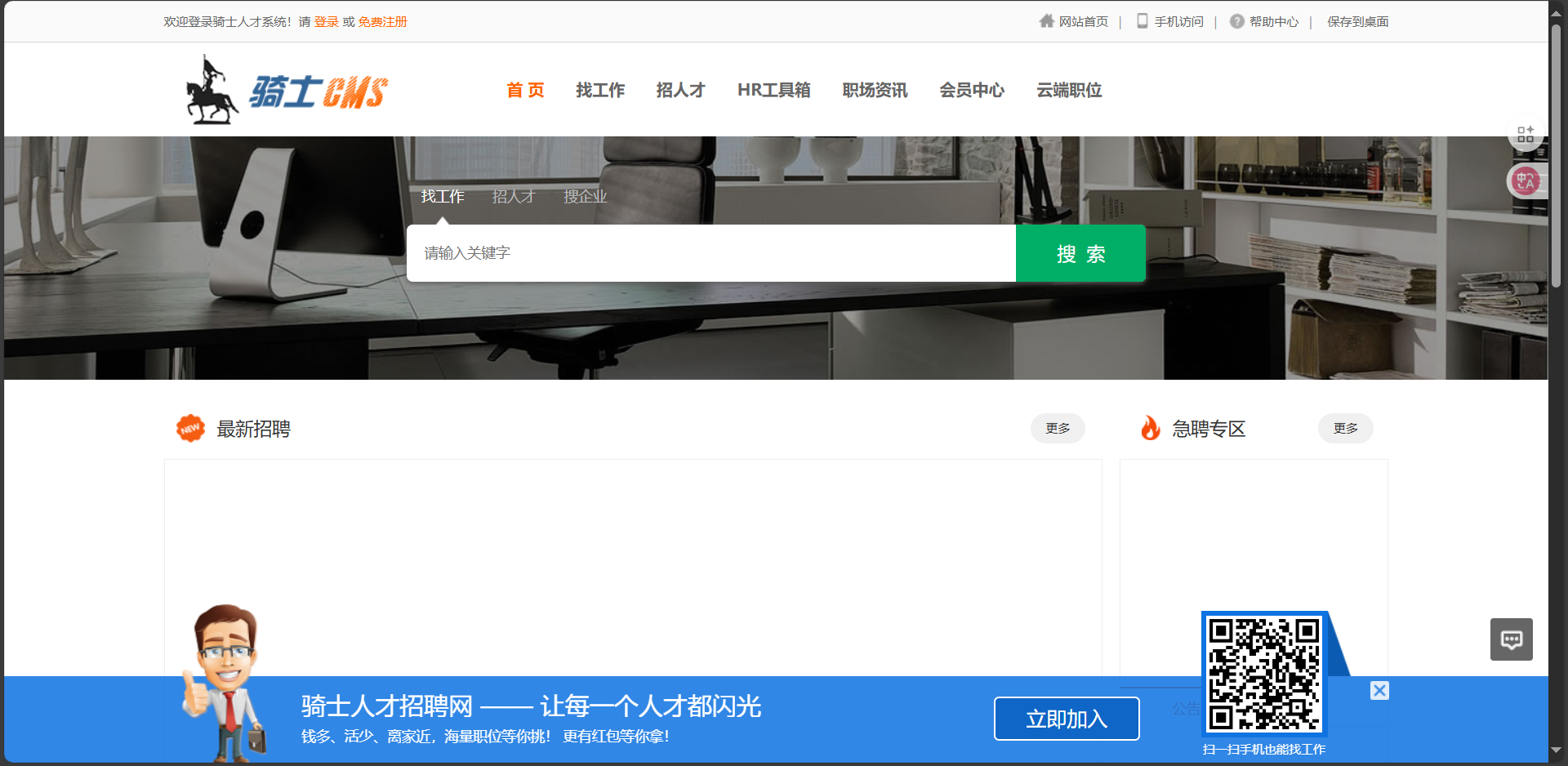
Task: Open the chat message floating icon
Action: (x=1511, y=639)
